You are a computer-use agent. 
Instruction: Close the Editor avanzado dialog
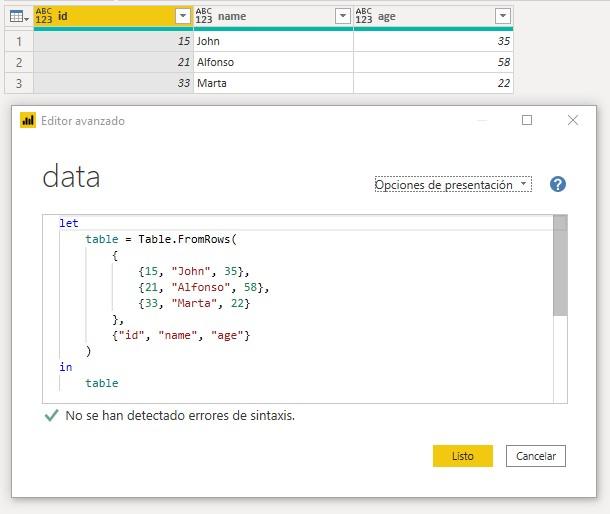[x=572, y=120]
